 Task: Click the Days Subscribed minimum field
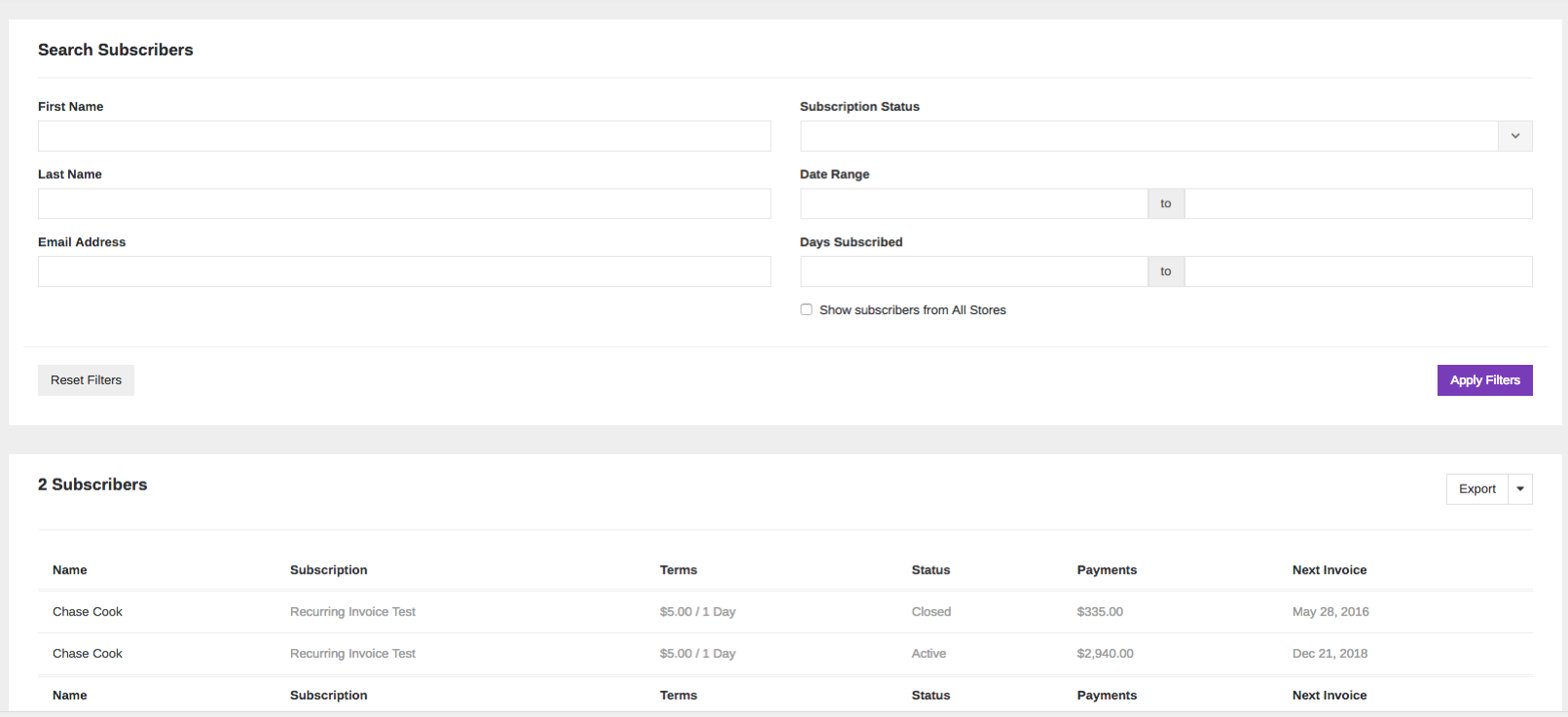(973, 271)
